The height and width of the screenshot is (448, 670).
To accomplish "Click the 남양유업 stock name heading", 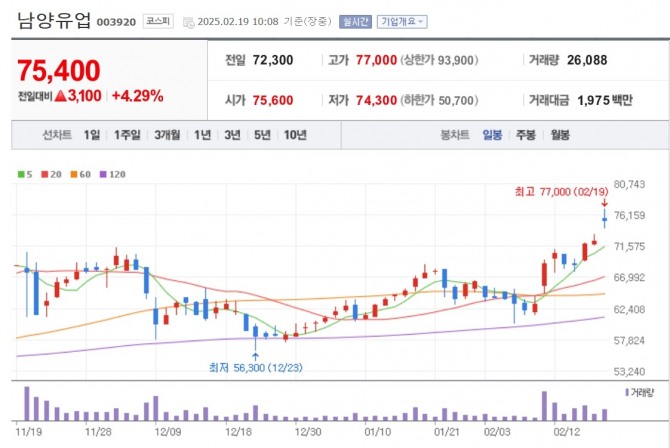I will tap(54, 21).
